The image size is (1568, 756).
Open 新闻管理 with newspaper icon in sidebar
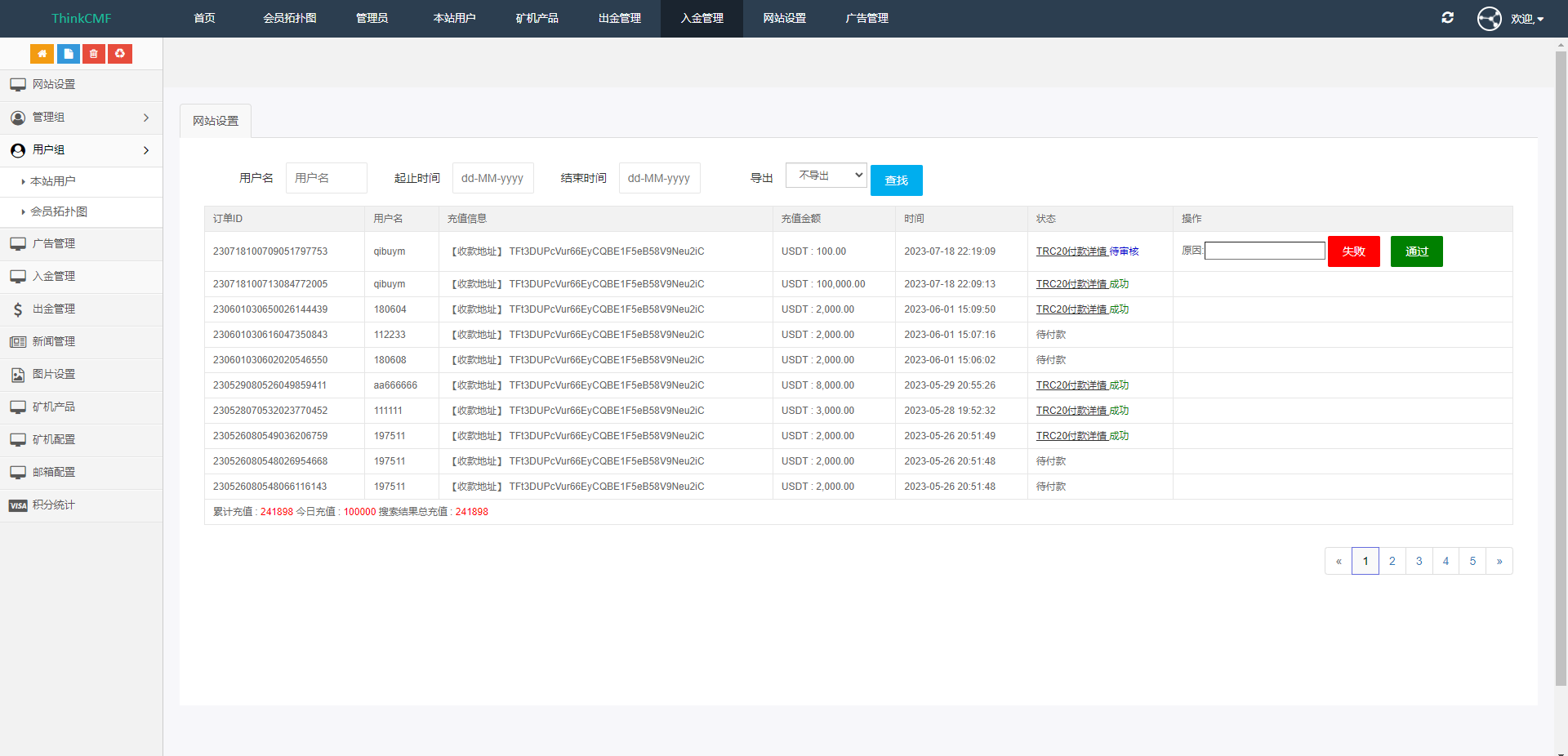click(54, 341)
